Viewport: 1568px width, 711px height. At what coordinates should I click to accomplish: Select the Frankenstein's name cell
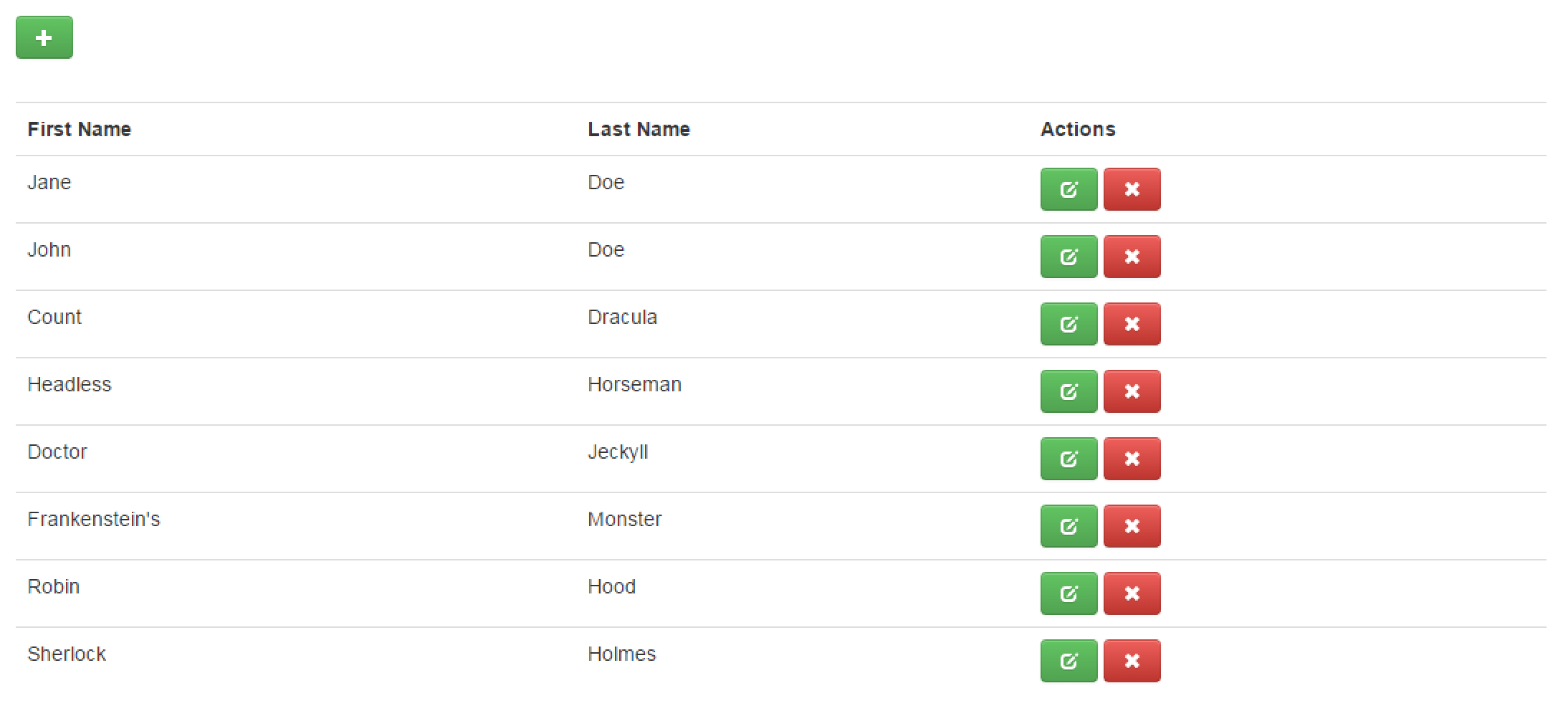pyautogui.click(x=94, y=519)
